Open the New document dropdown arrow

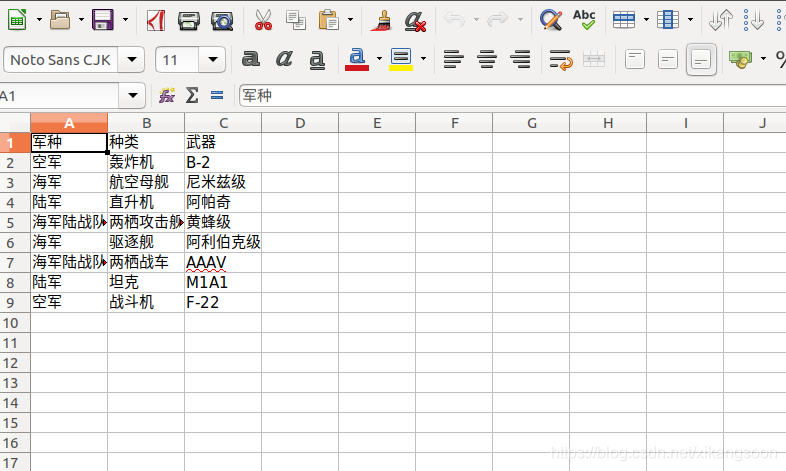[39, 20]
